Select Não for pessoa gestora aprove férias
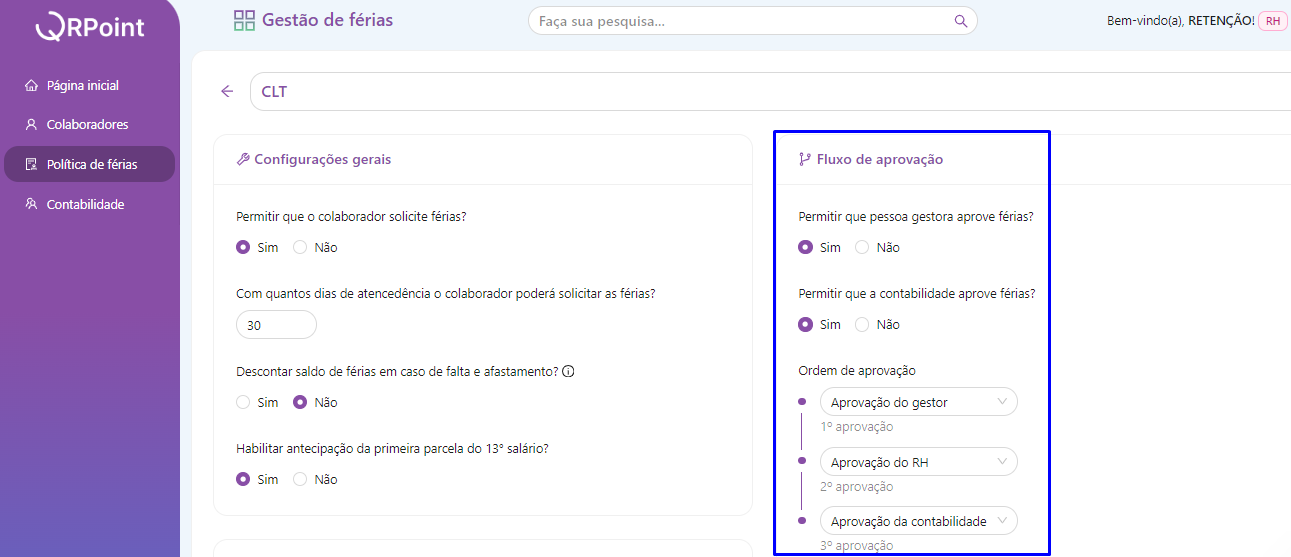Screen dimensions: 1291x557 pyautogui.click(x=862, y=247)
